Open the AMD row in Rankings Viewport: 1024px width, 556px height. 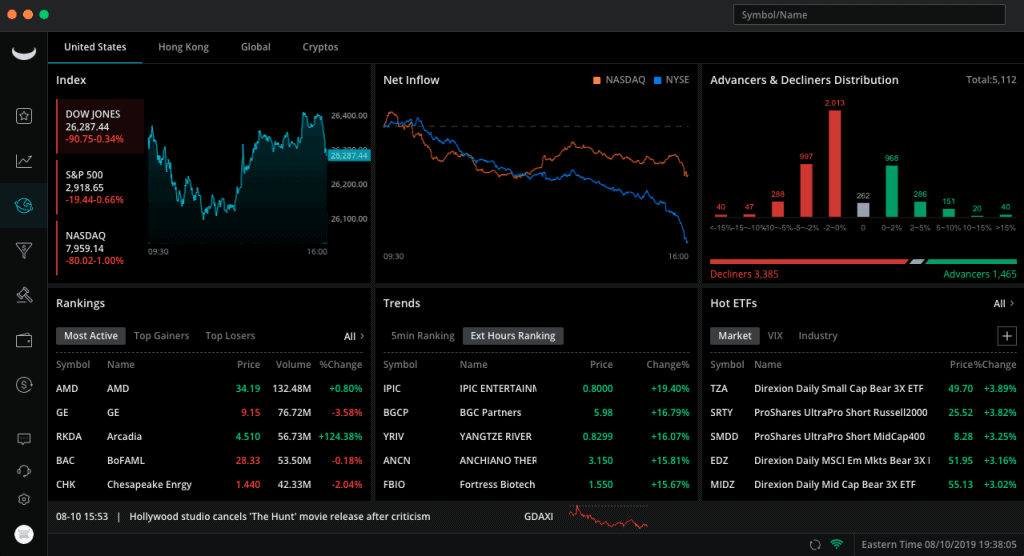(x=209, y=389)
